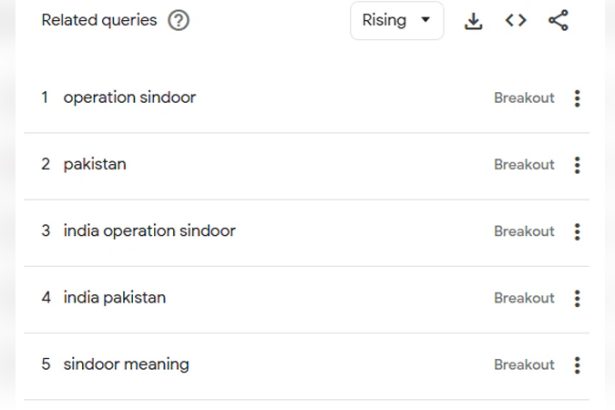The image size is (615, 410).
Task: Expand the Rising dropdown
Action: 397,20
